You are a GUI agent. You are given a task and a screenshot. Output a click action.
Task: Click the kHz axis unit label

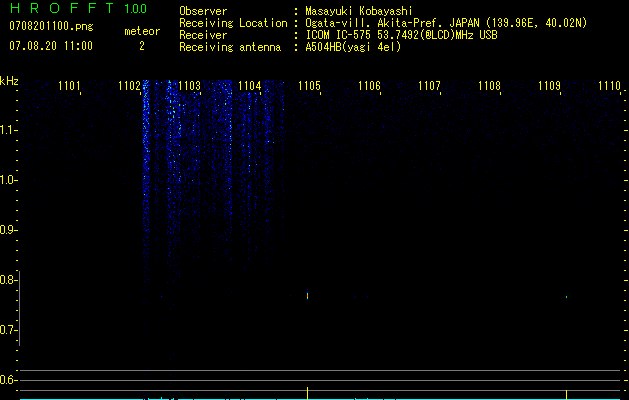[9, 81]
